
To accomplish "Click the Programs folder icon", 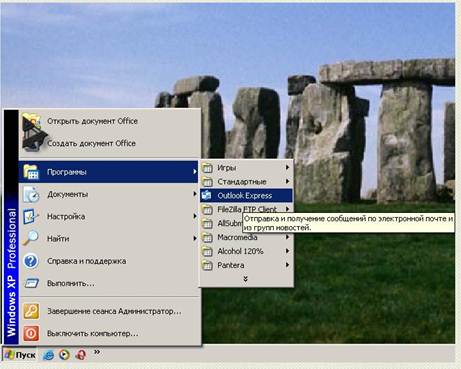I will (31, 172).
